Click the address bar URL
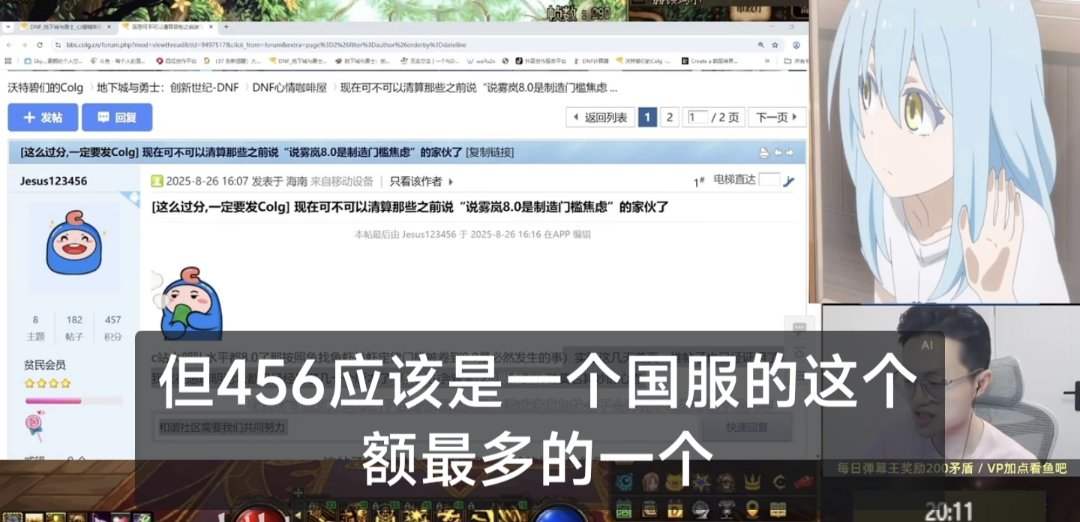This screenshot has height=522, width=1080. click(x=266, y=45)
